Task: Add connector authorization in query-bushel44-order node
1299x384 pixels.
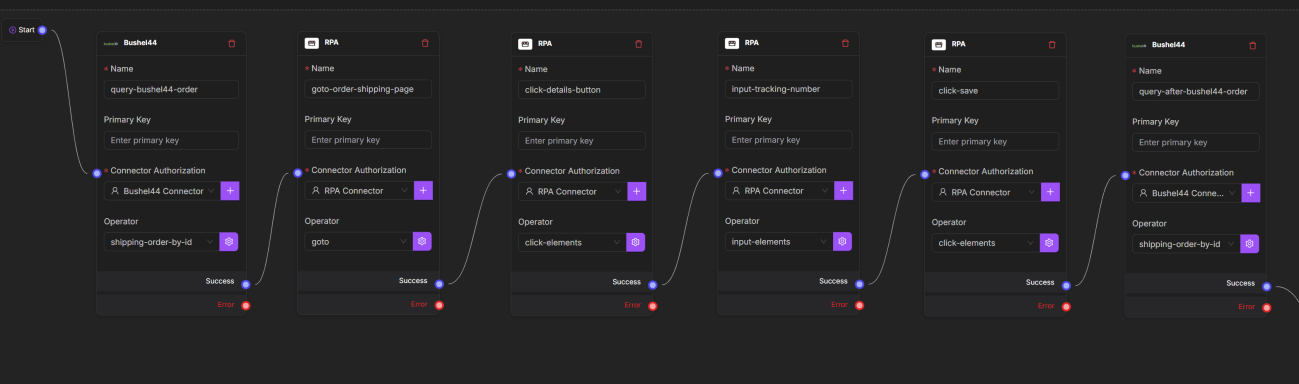Action: tap(230, 191)
